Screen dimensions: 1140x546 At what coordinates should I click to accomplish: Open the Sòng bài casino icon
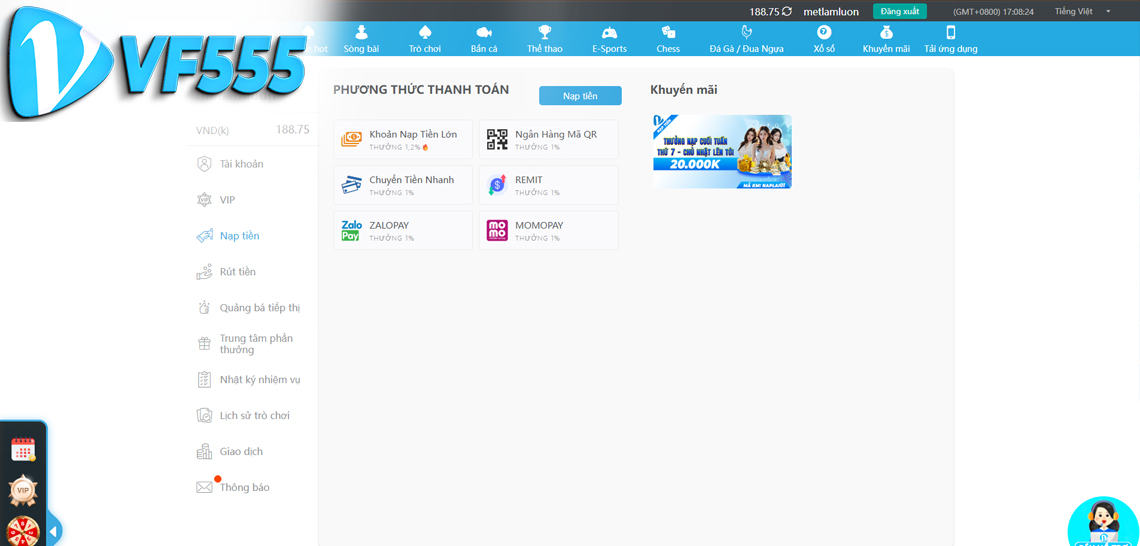pyautogui.click(x=361, y=33)
